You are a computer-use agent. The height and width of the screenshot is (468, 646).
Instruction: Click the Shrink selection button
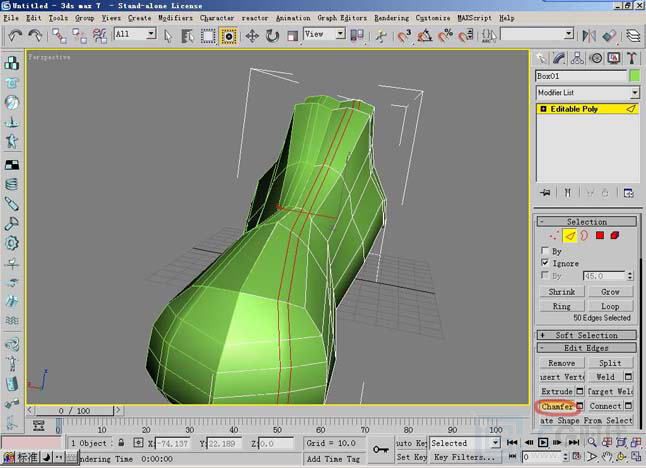tap(562, 292)
